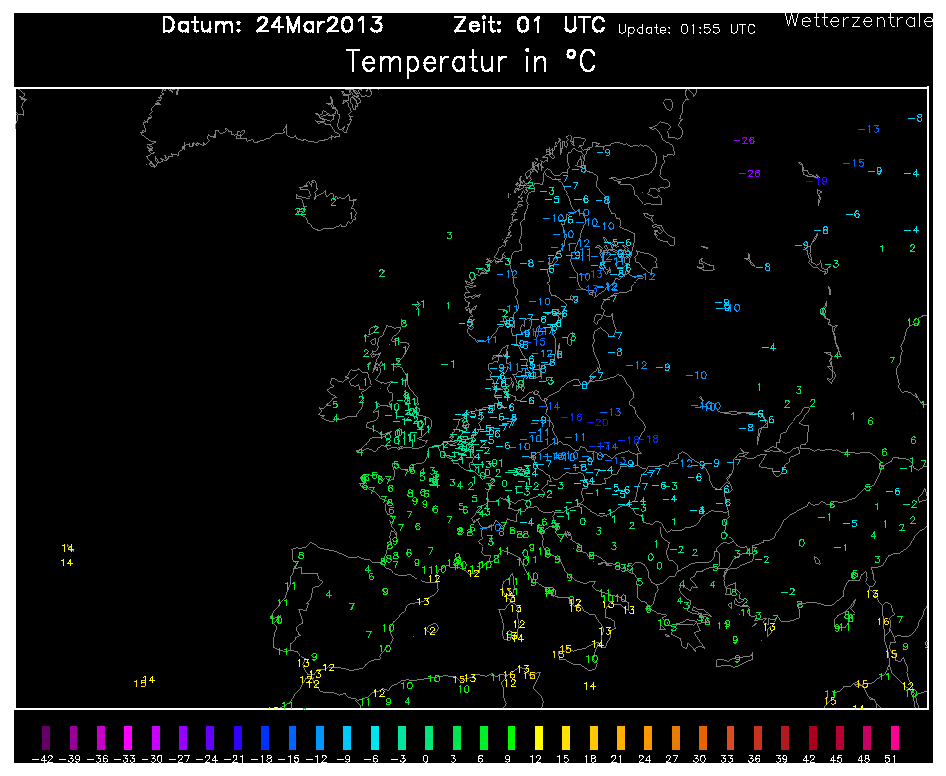This screenshot has height=776, width=946.
Task: Pick the 0 degree legend swatch
Action: pyautogui.click(x=429, y=737)
